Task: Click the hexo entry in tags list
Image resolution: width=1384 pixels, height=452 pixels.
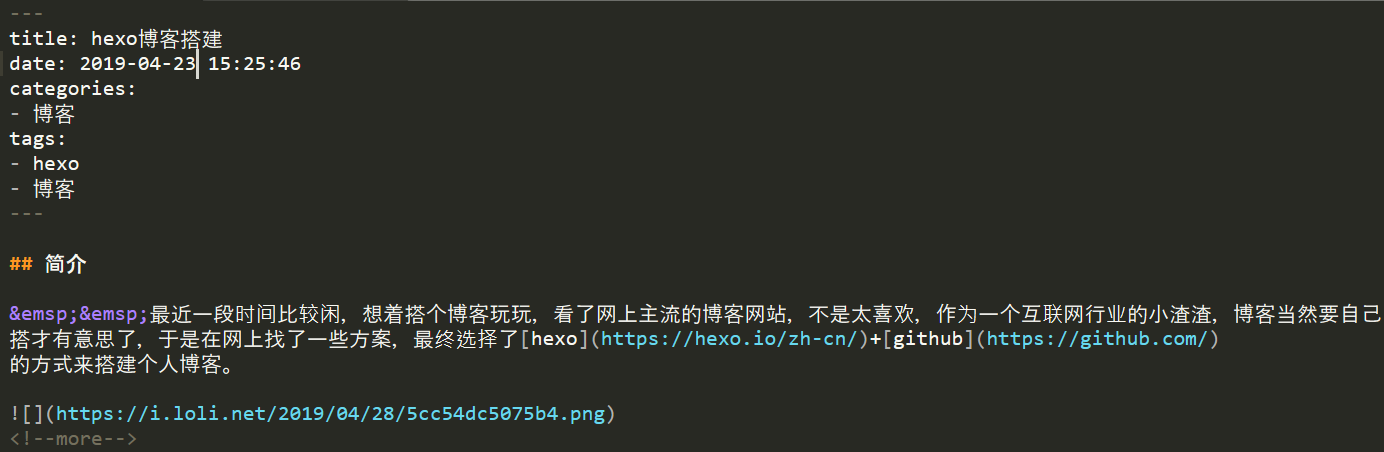Action: [56, 164]
